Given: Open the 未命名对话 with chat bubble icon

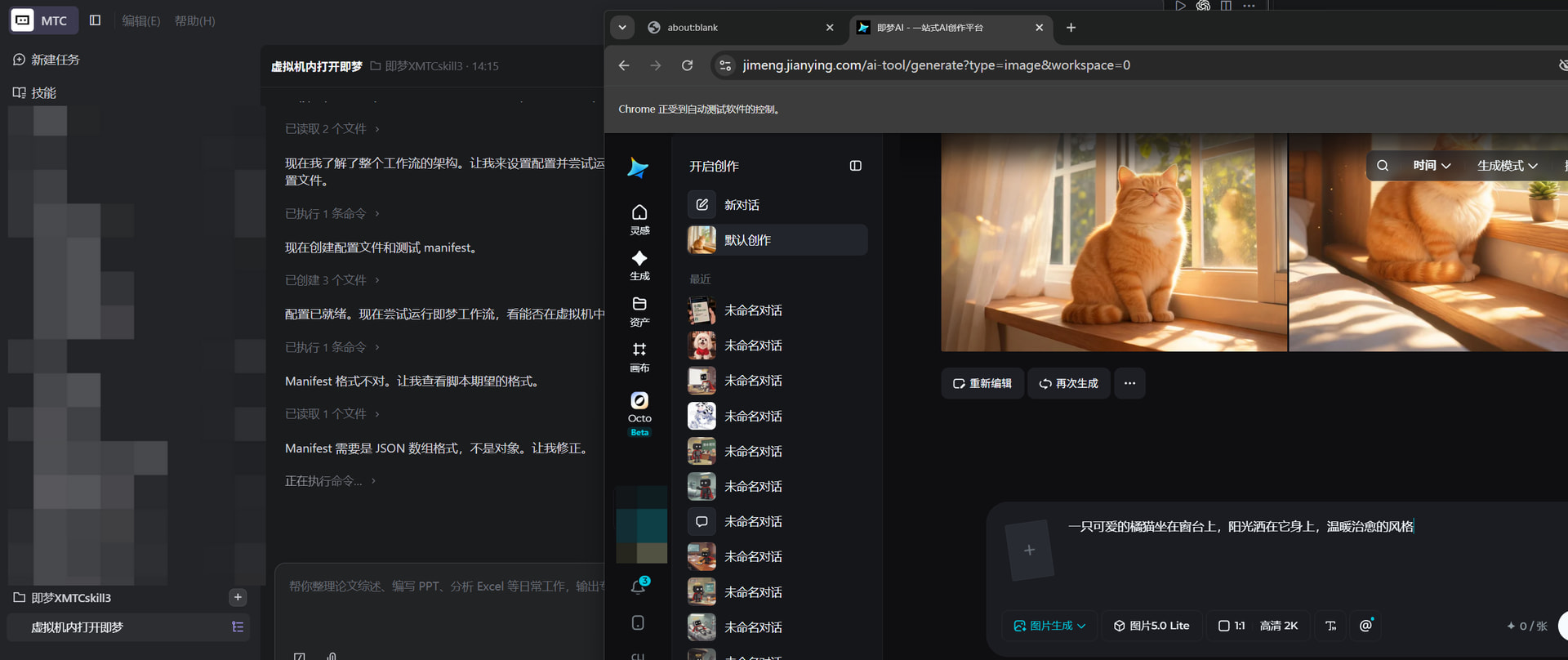Looking at the screenshot, I should point(777,521).
